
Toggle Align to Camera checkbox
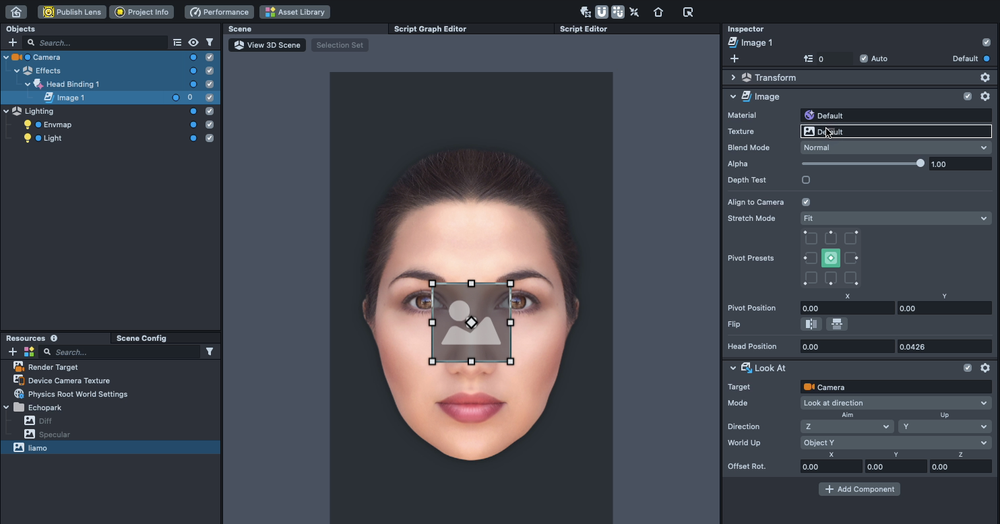pos(806,202)
